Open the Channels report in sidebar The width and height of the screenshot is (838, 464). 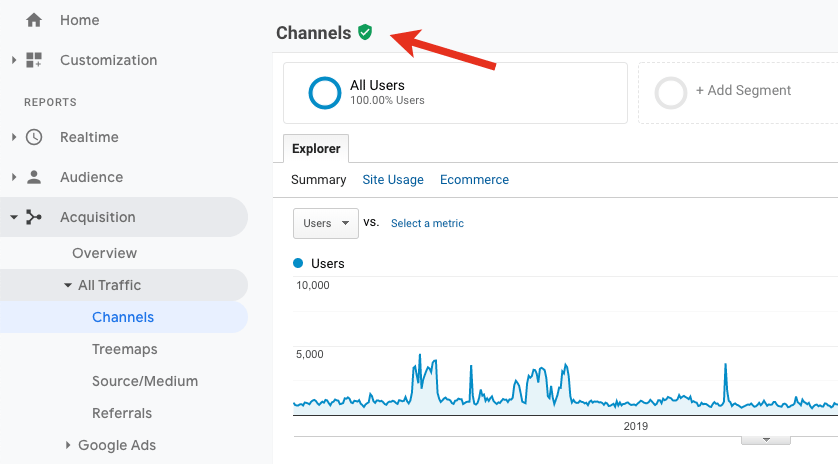coord(123,317)
